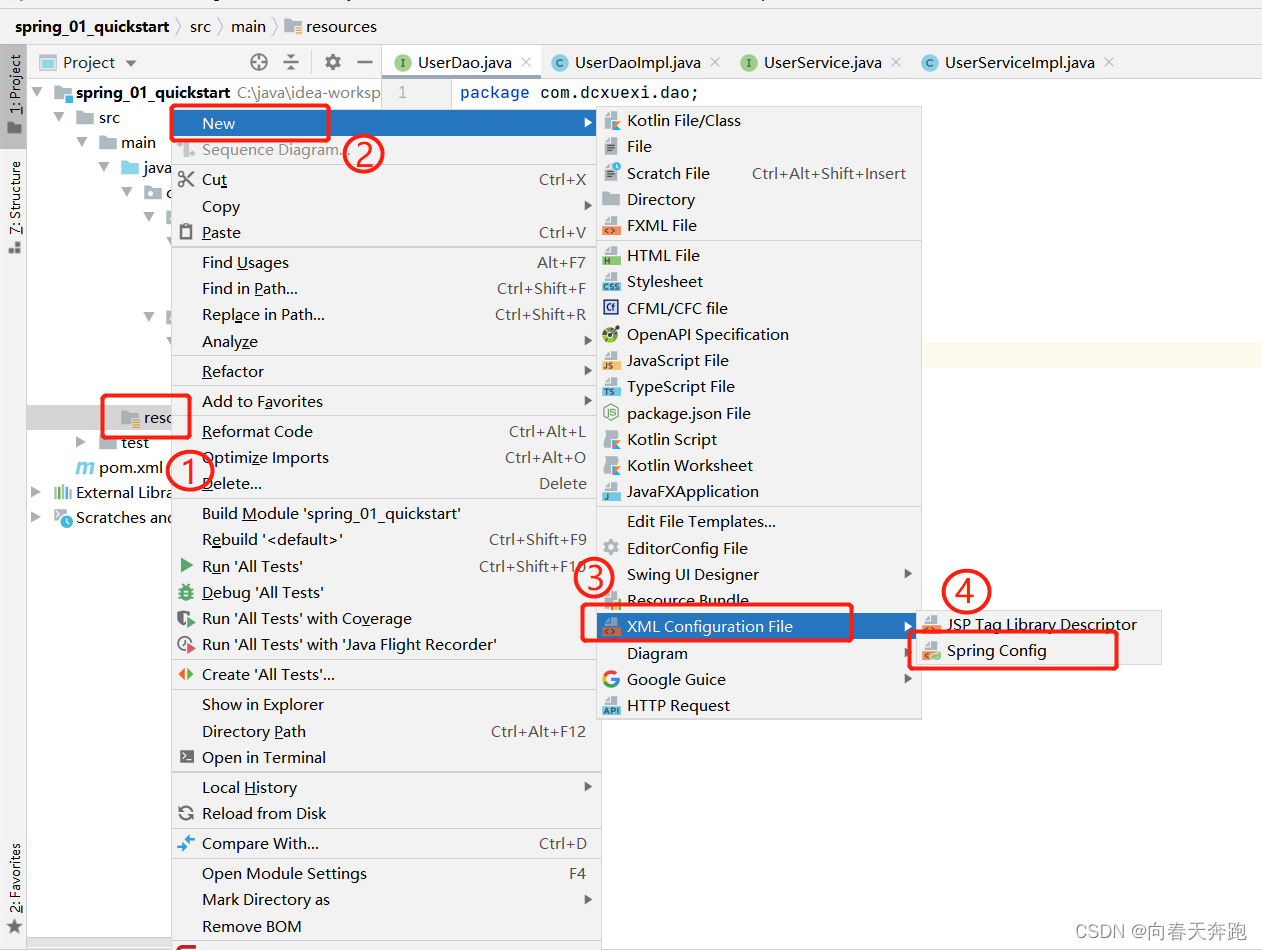The width and height of the screenshot is (1262, 950).
Task: Switch to UserDao.java tab
Action: pyautogui.click(x=464, y=62)
